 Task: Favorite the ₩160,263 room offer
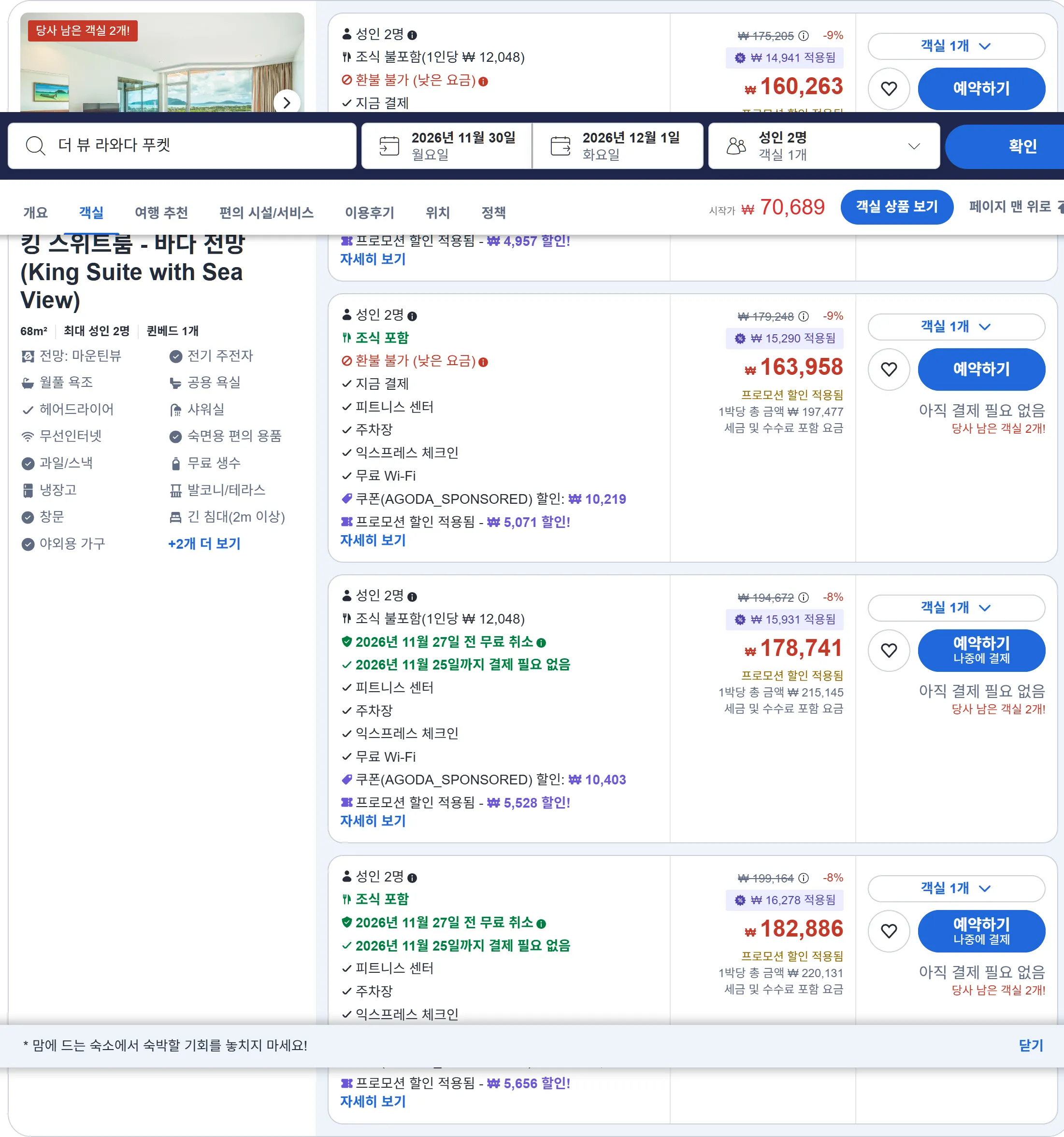[x=889, y=89]
